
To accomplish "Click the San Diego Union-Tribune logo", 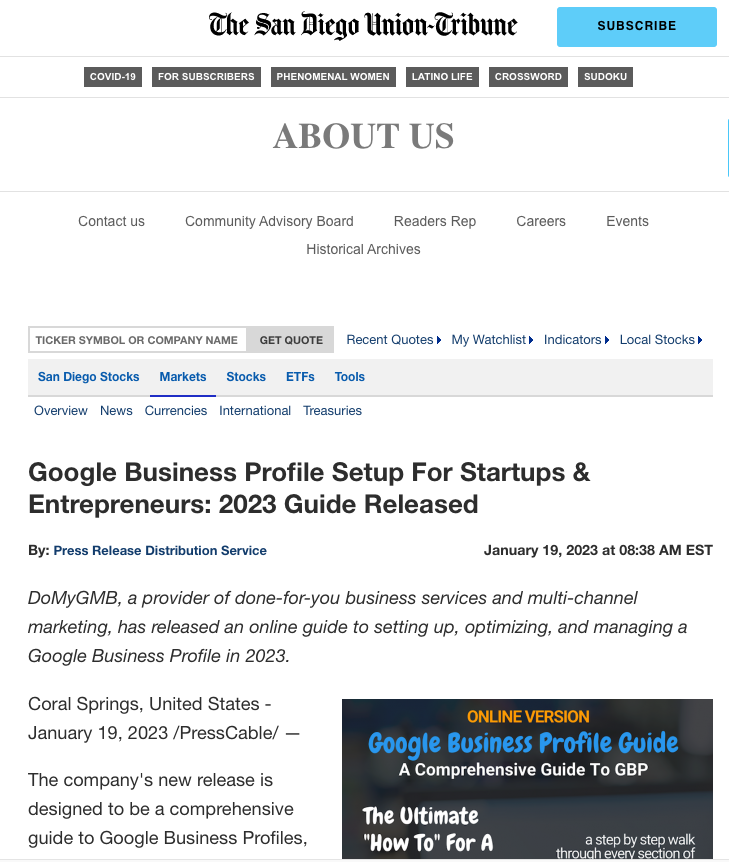I will point(363,26).
